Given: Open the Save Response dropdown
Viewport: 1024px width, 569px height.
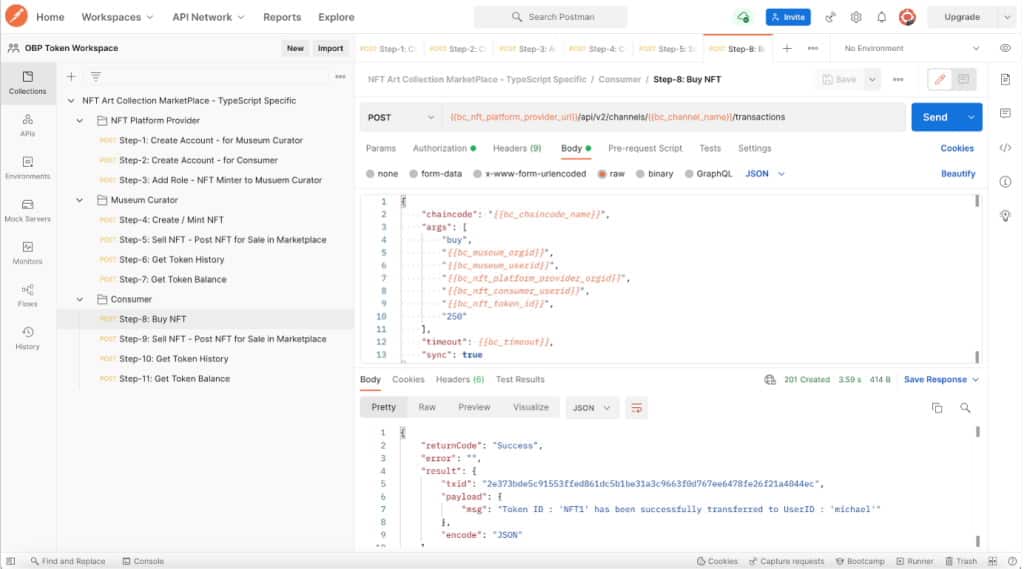Looking at the screenshot, I should [941, 380].
